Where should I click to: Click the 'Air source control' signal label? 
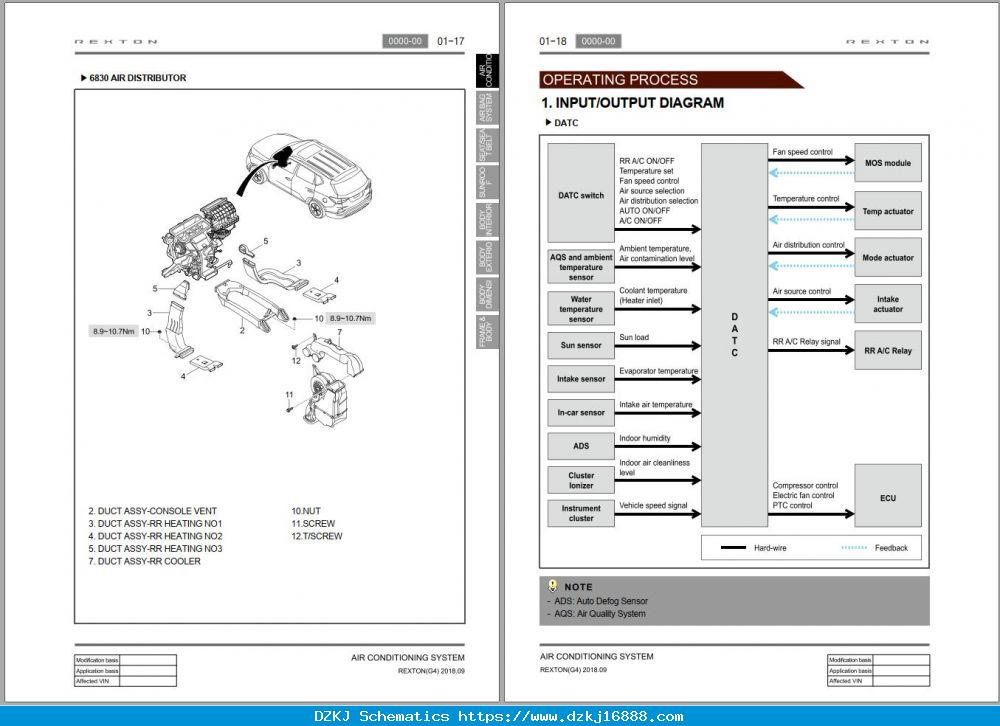coord(802,292)
